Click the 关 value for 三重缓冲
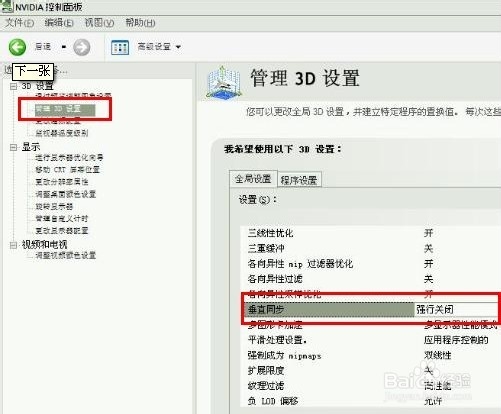The width and height of the screenshot is (501, 414). [x=428, y=248]
